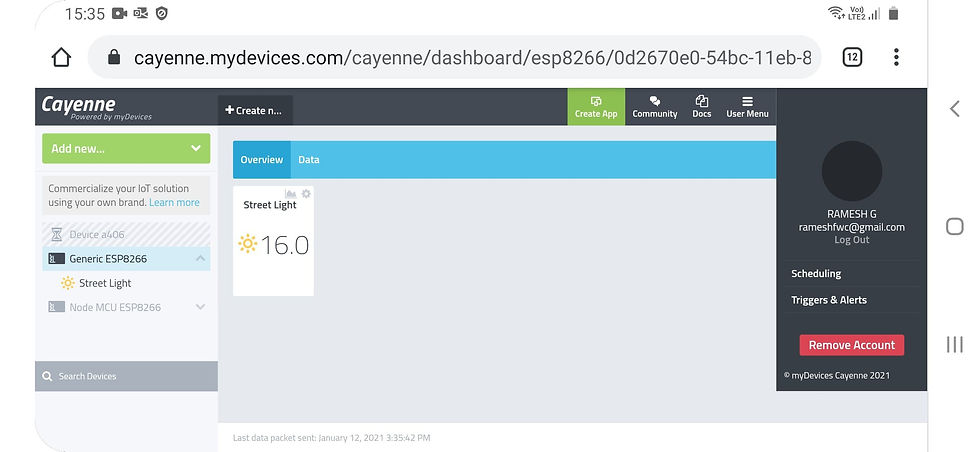Switch to the Data tab
Screen dimensions: 980x452
coord(309,159)
